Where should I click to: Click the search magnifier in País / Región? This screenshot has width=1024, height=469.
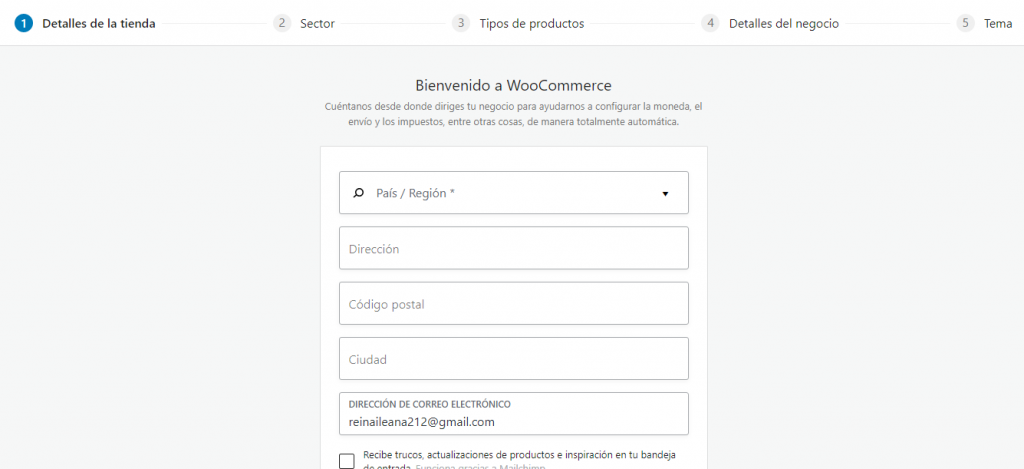point(359,193)
